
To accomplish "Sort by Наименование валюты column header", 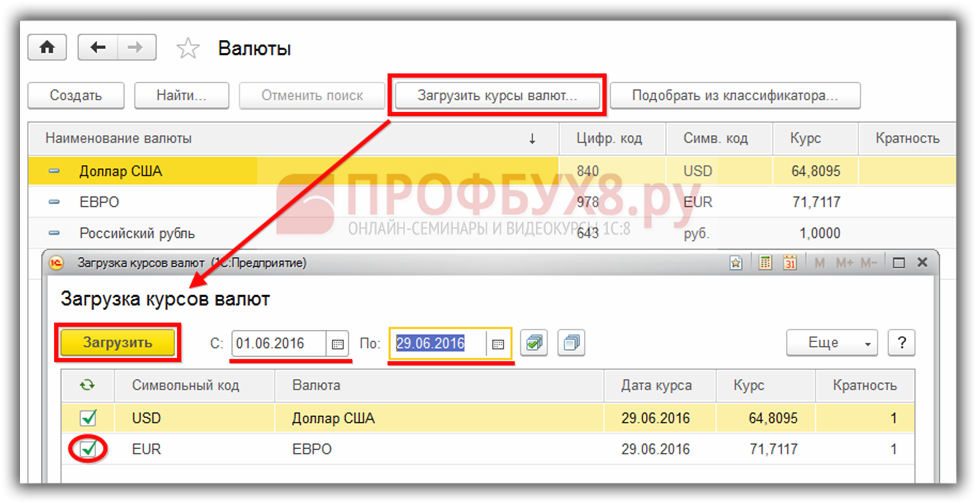I will [293, 138].
